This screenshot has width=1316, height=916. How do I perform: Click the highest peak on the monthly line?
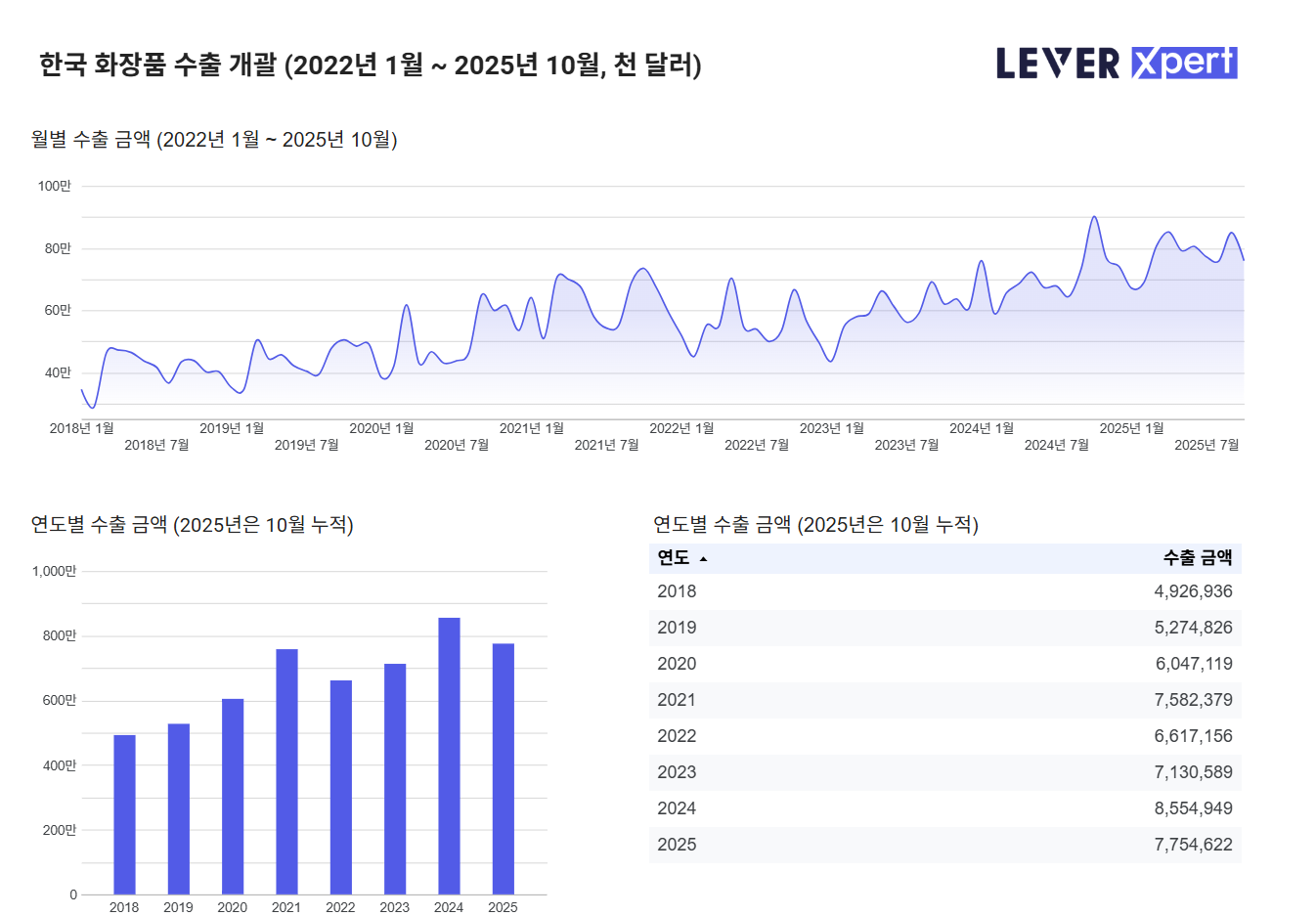[1094, 217]
